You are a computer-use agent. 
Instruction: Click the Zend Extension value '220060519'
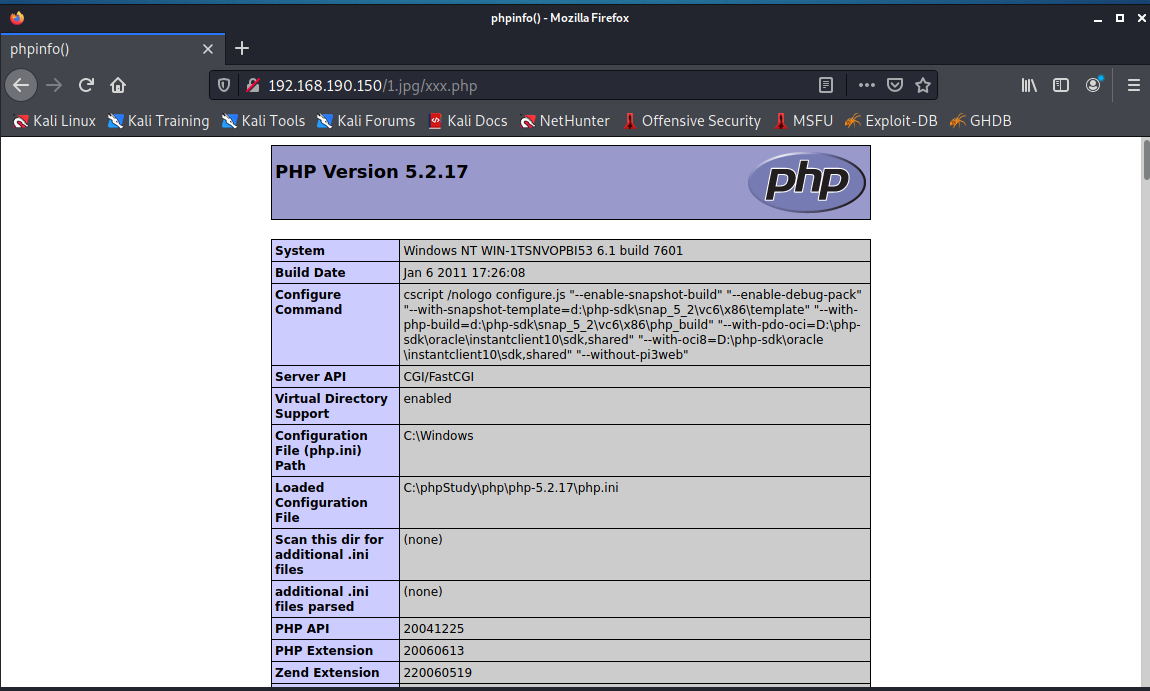pos(437,673)
